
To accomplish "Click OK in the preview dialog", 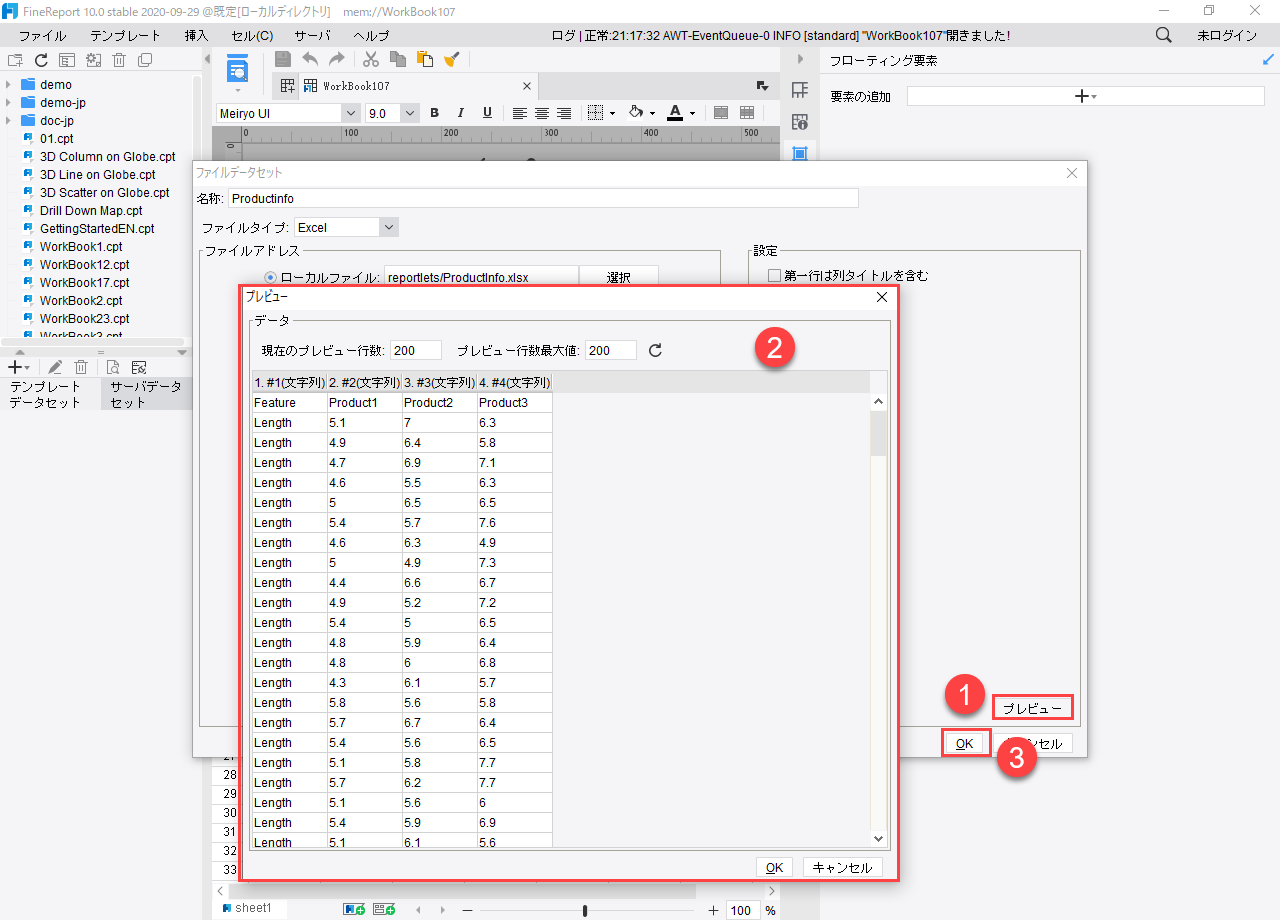I will click(x=774, y=867).
